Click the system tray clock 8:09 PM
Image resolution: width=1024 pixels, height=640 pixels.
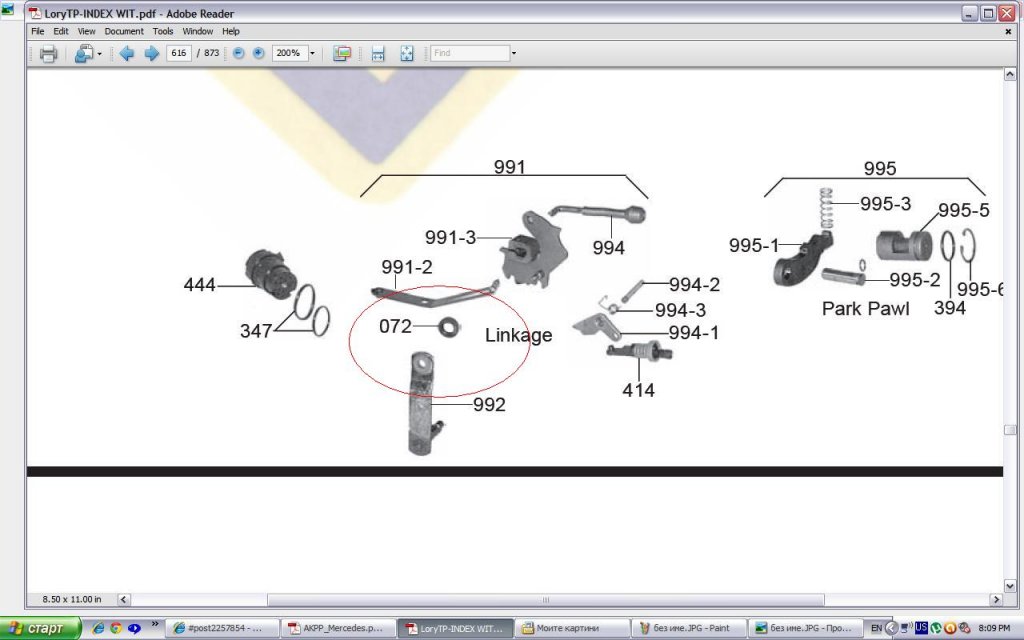tap(994, 628)
